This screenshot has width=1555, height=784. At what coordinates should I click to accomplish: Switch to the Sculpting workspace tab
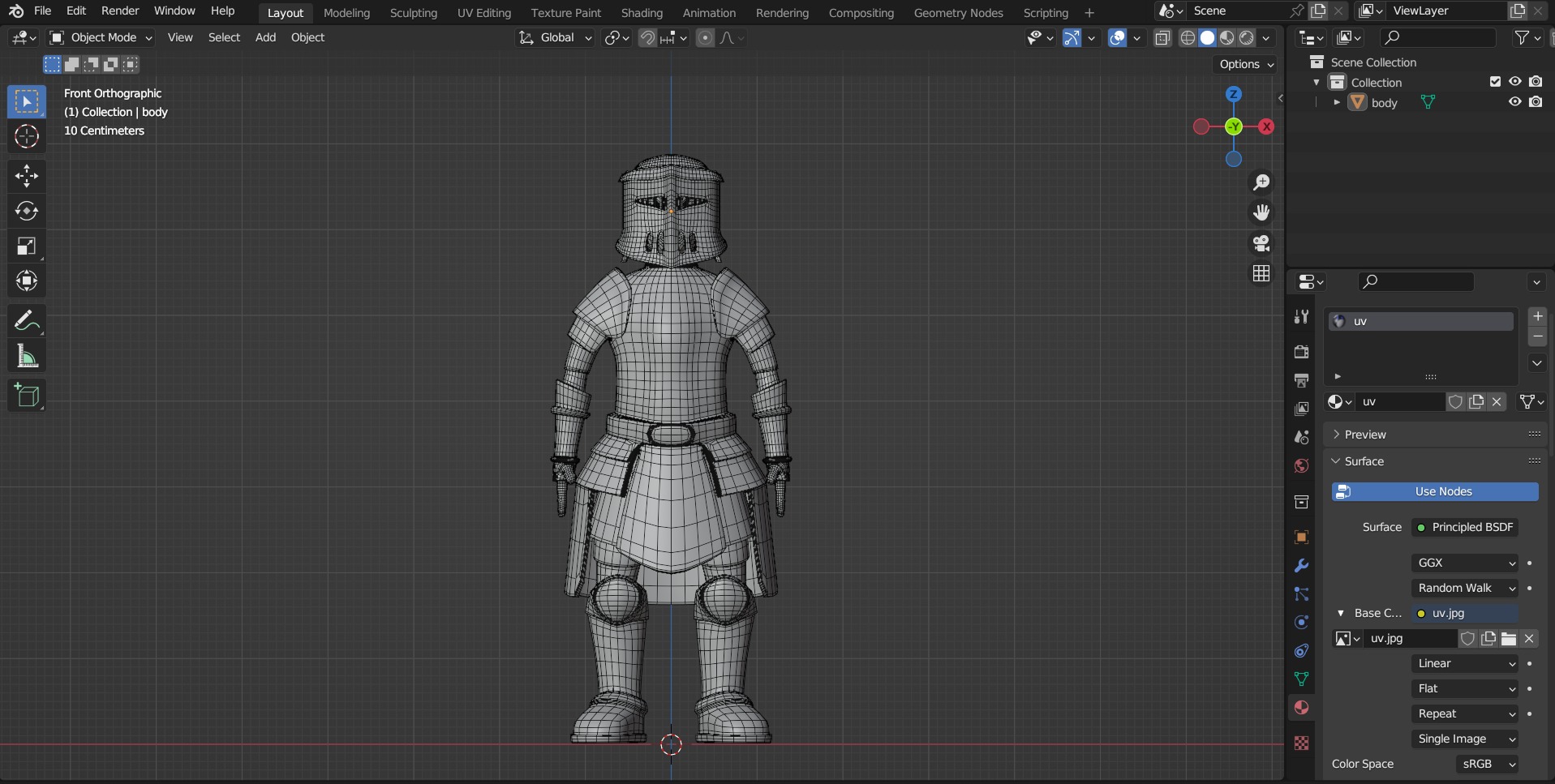pyautogui.click(x=413, y=13)
